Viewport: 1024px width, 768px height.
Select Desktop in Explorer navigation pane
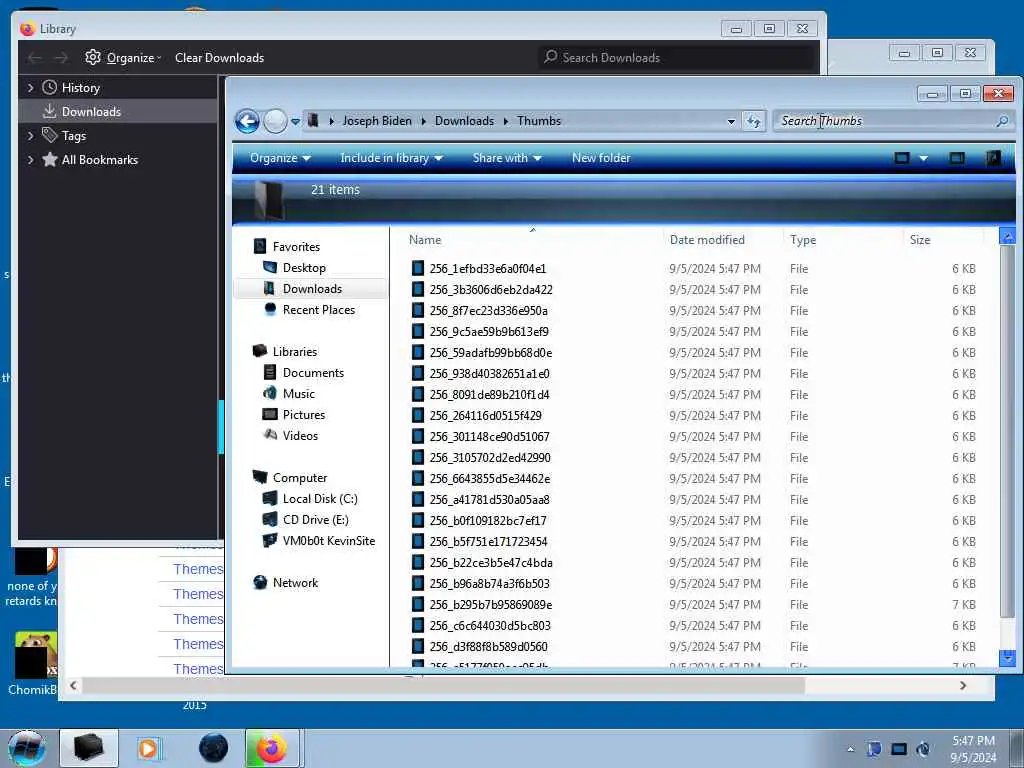[304, 268]
